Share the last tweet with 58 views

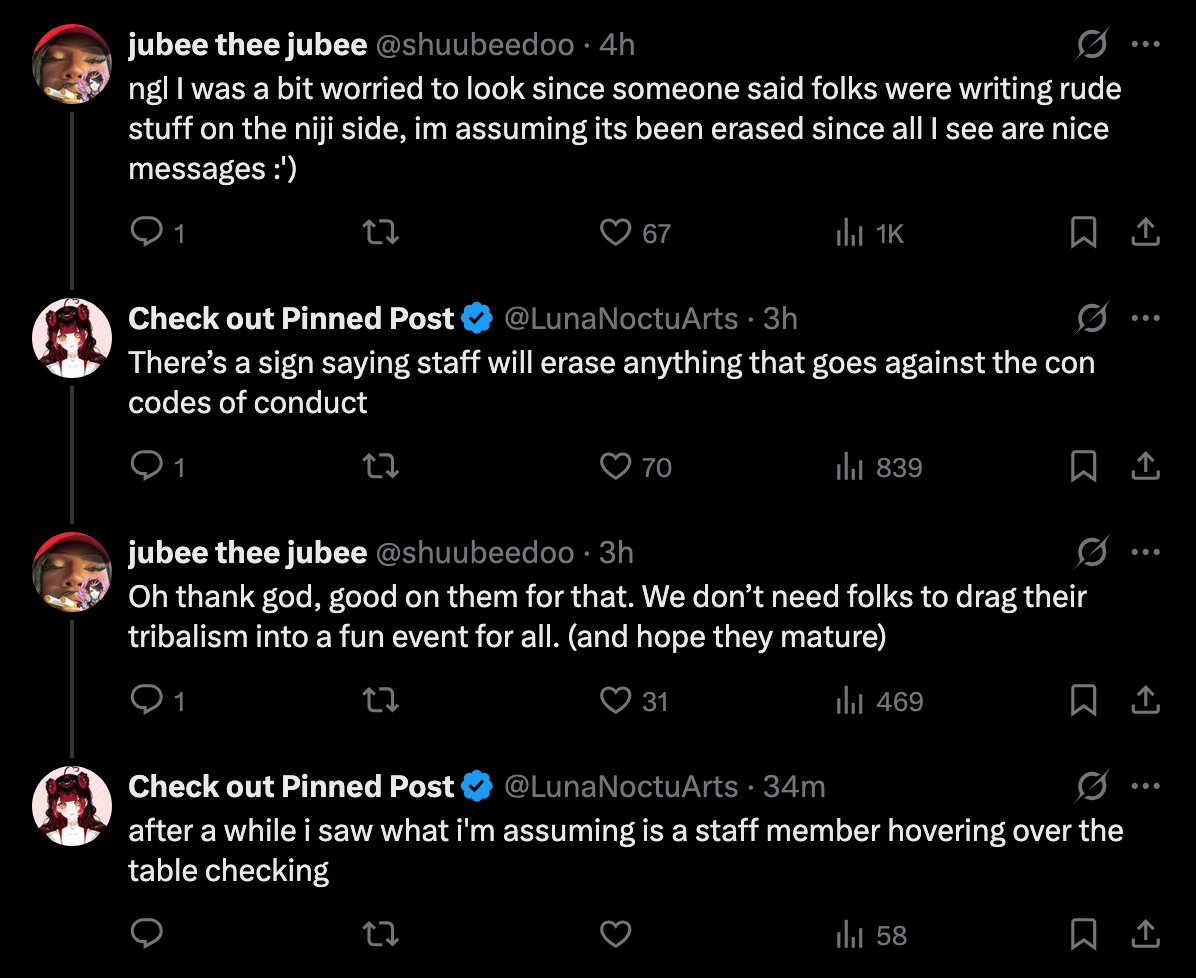1145,935
